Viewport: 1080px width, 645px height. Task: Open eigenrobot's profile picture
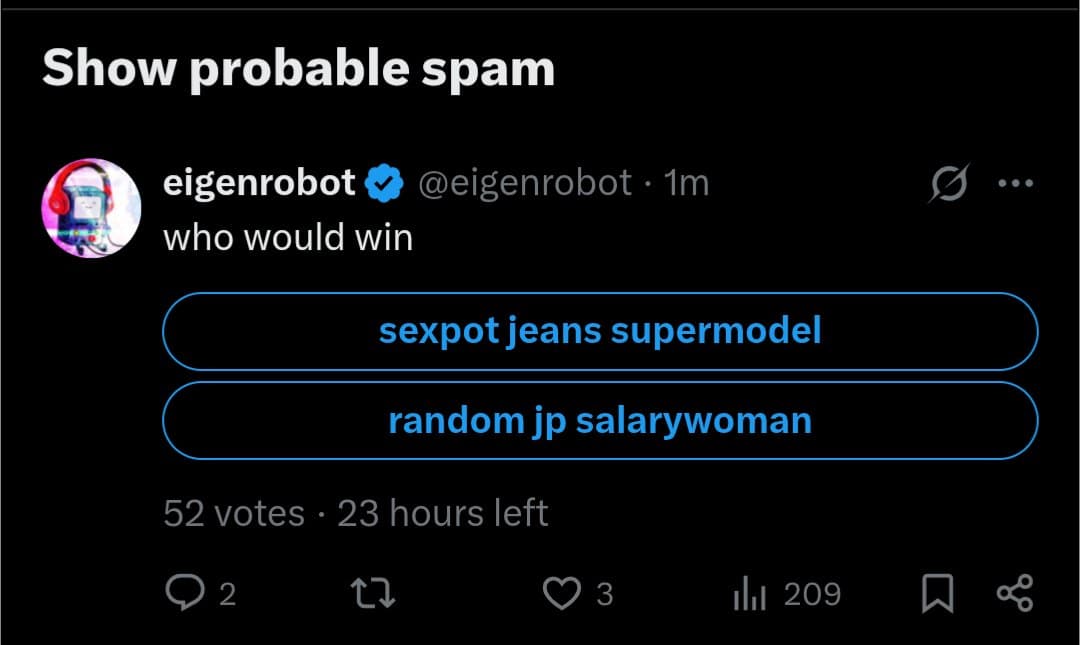click(91, 207)
